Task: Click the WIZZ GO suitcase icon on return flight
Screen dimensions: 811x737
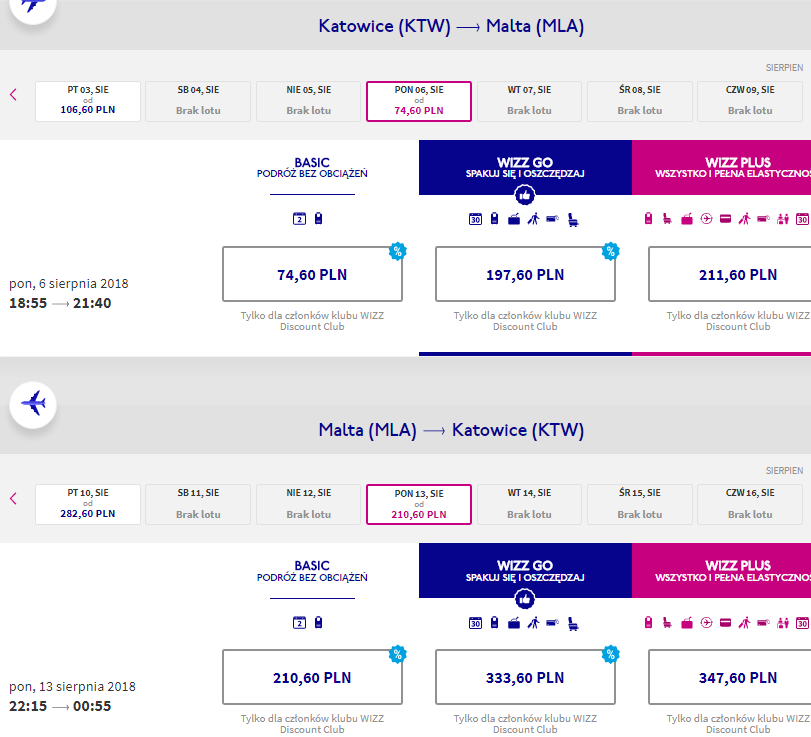Action: (x=514, y=623)
